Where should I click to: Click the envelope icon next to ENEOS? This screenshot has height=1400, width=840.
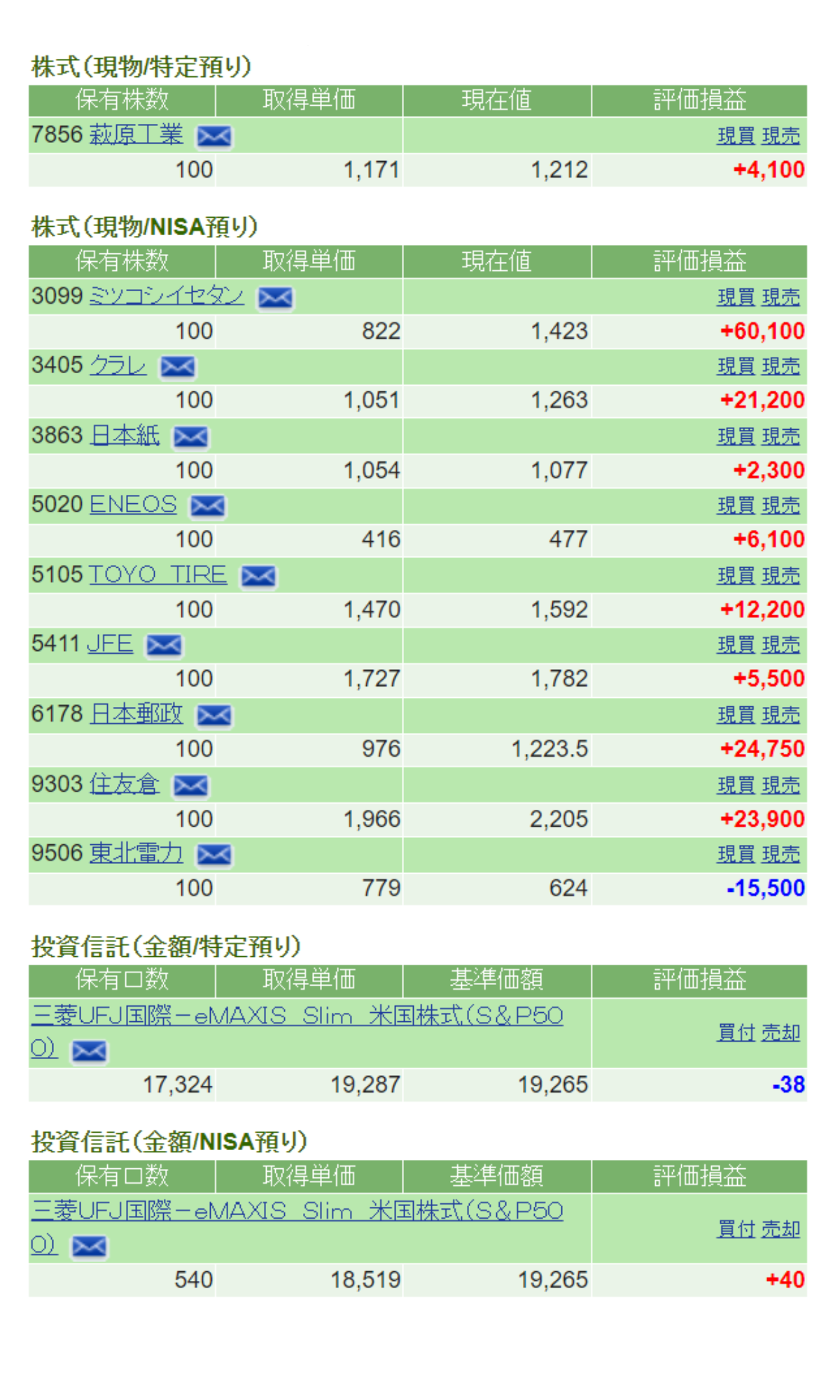[208, 505]
